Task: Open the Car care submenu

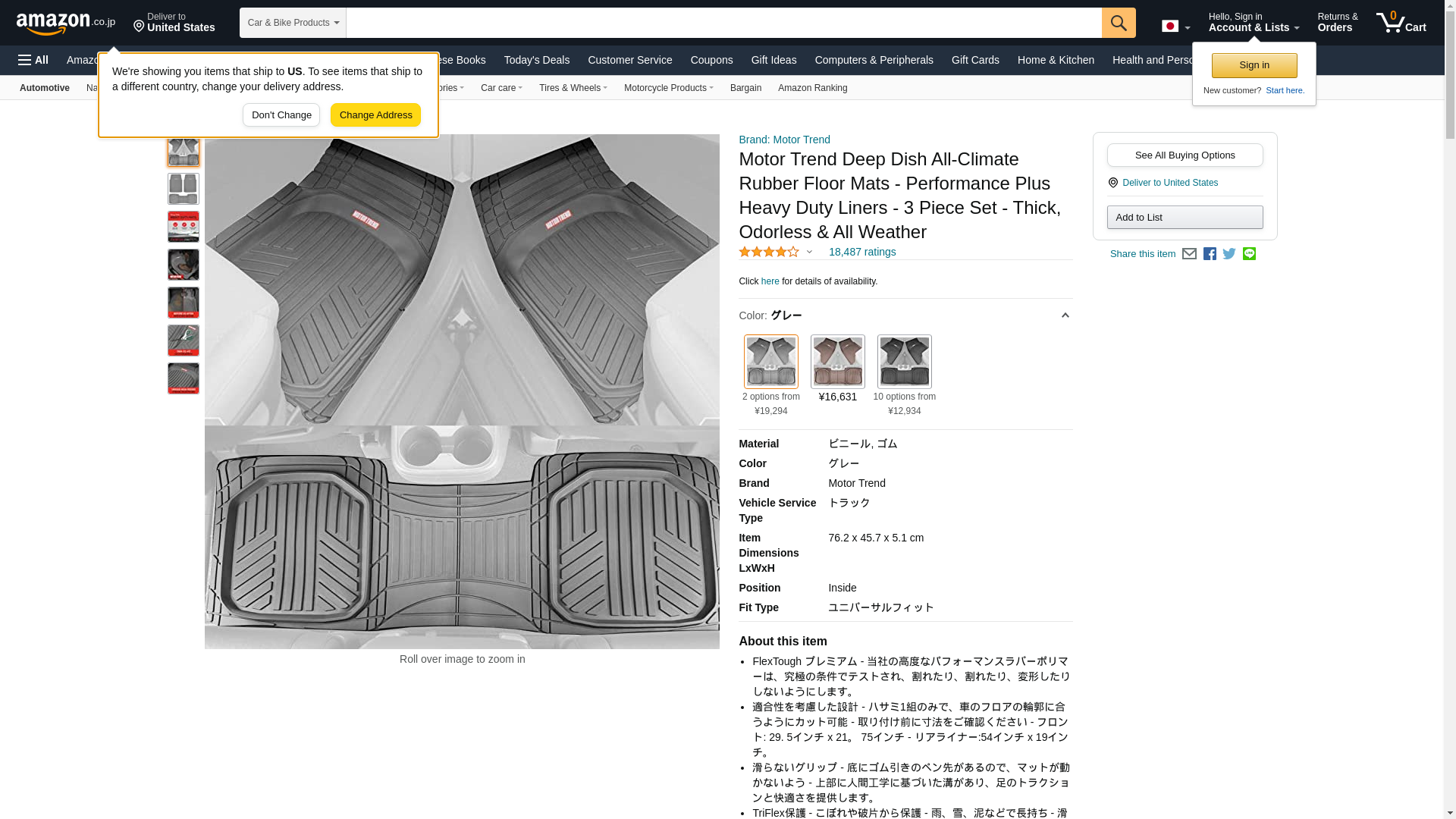Action: coord(501,88)
